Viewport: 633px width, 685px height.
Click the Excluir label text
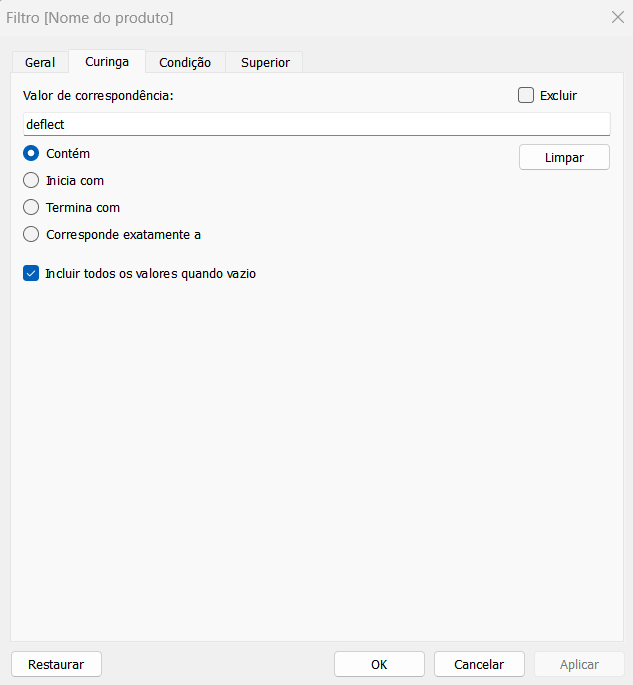pos(558,95)
